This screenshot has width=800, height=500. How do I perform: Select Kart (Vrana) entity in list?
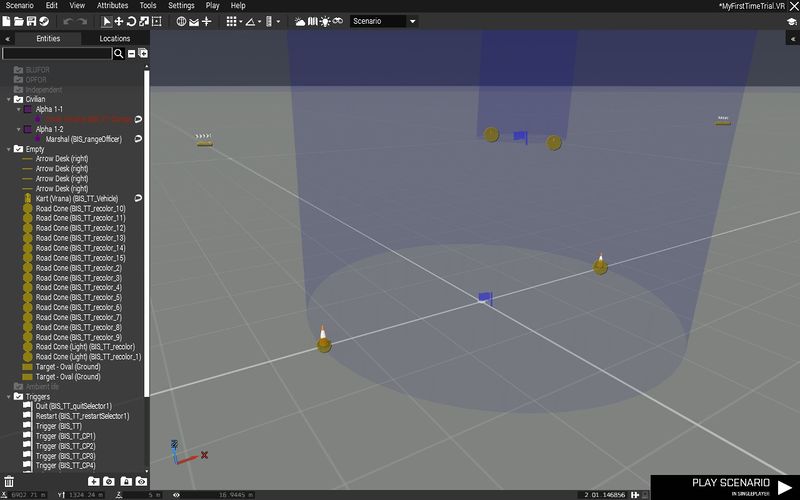(x=76, y=198)
